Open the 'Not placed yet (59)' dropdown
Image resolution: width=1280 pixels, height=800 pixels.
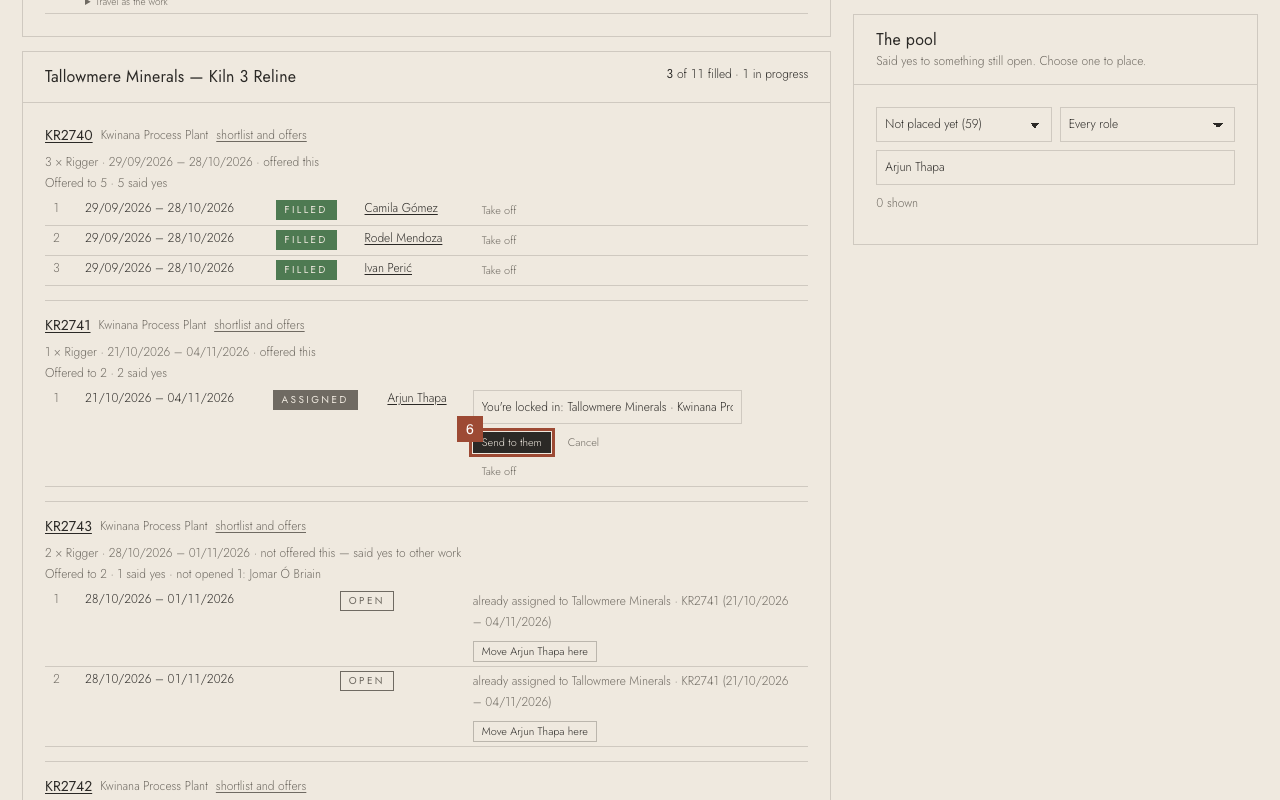963,125
